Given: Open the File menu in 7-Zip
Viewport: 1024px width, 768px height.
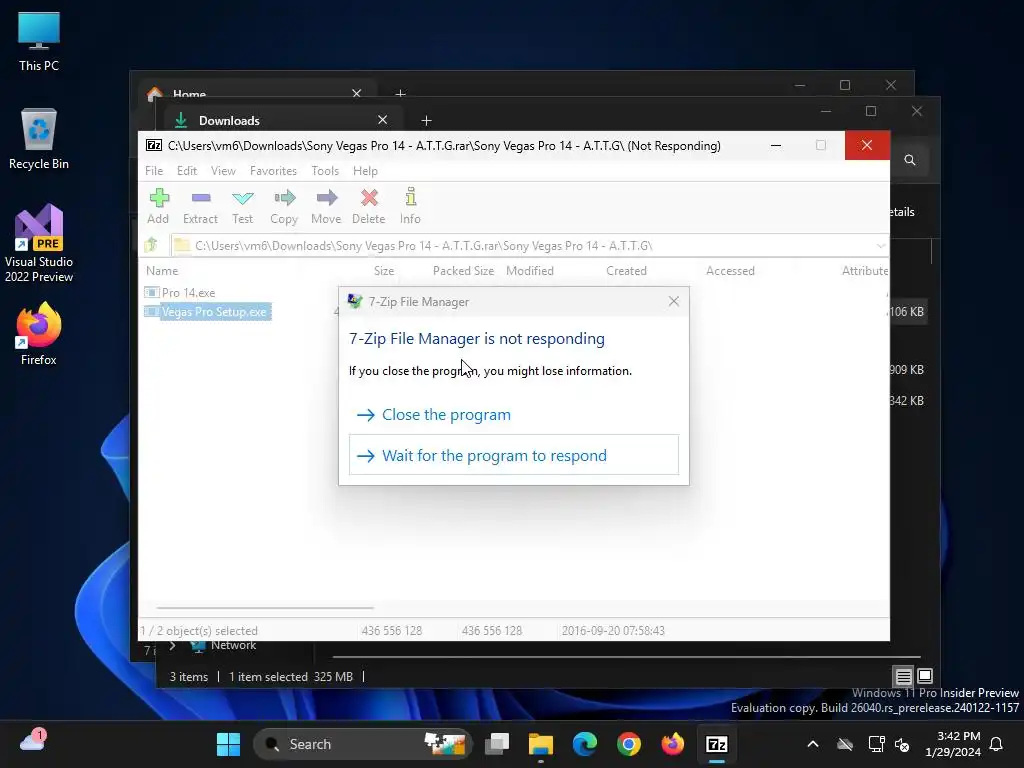Looking at the screenshot, I should coord(154,170).
